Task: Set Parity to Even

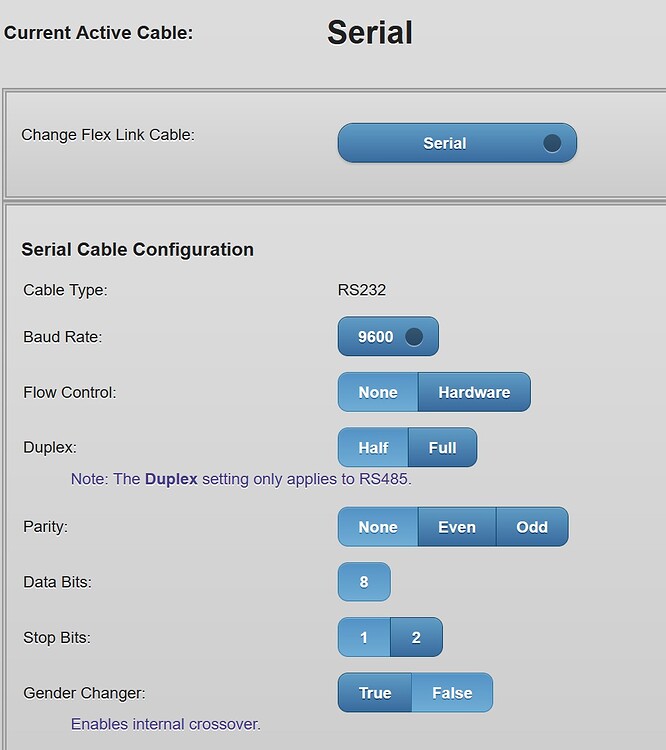Action: (457, 527)
